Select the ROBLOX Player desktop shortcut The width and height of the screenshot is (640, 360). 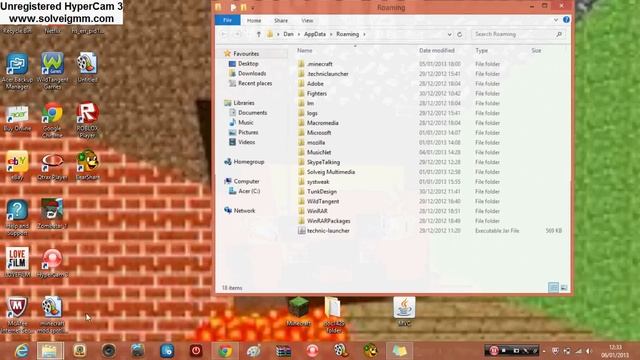coord(87,120)
